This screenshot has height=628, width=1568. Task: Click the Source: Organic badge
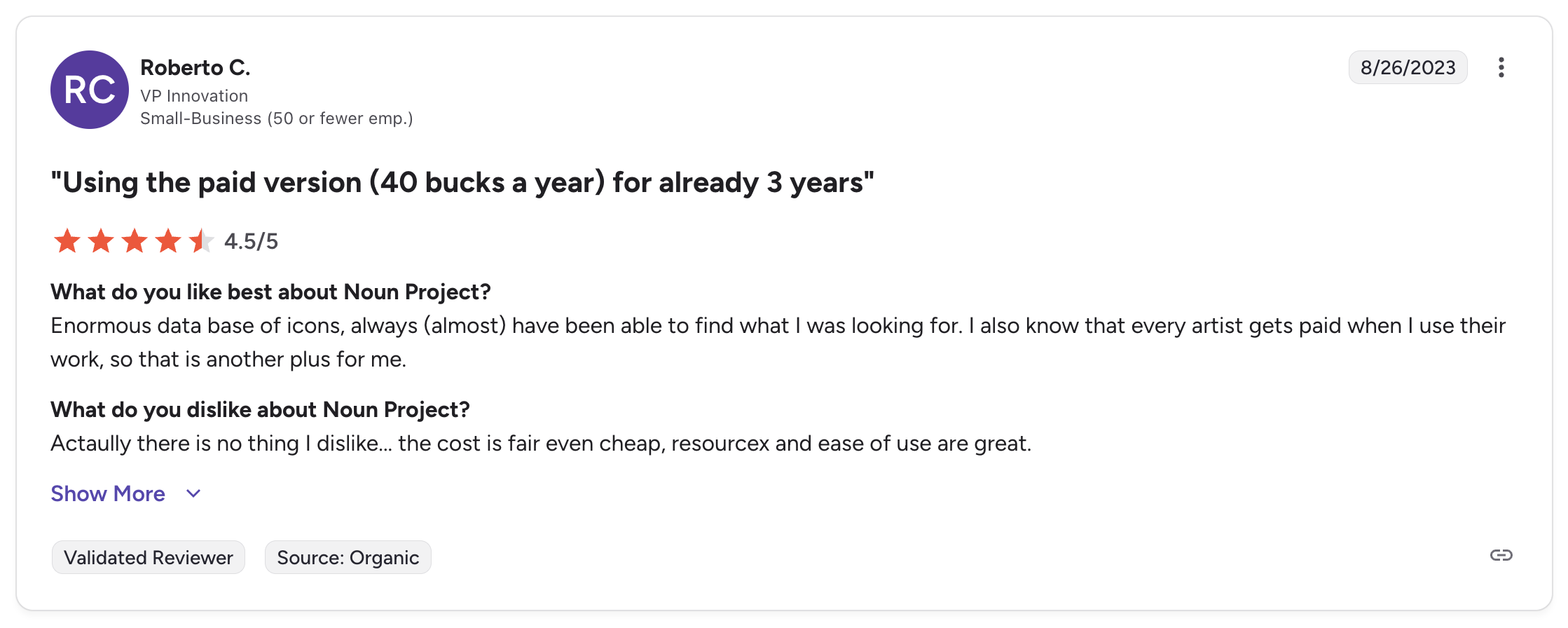348,558
